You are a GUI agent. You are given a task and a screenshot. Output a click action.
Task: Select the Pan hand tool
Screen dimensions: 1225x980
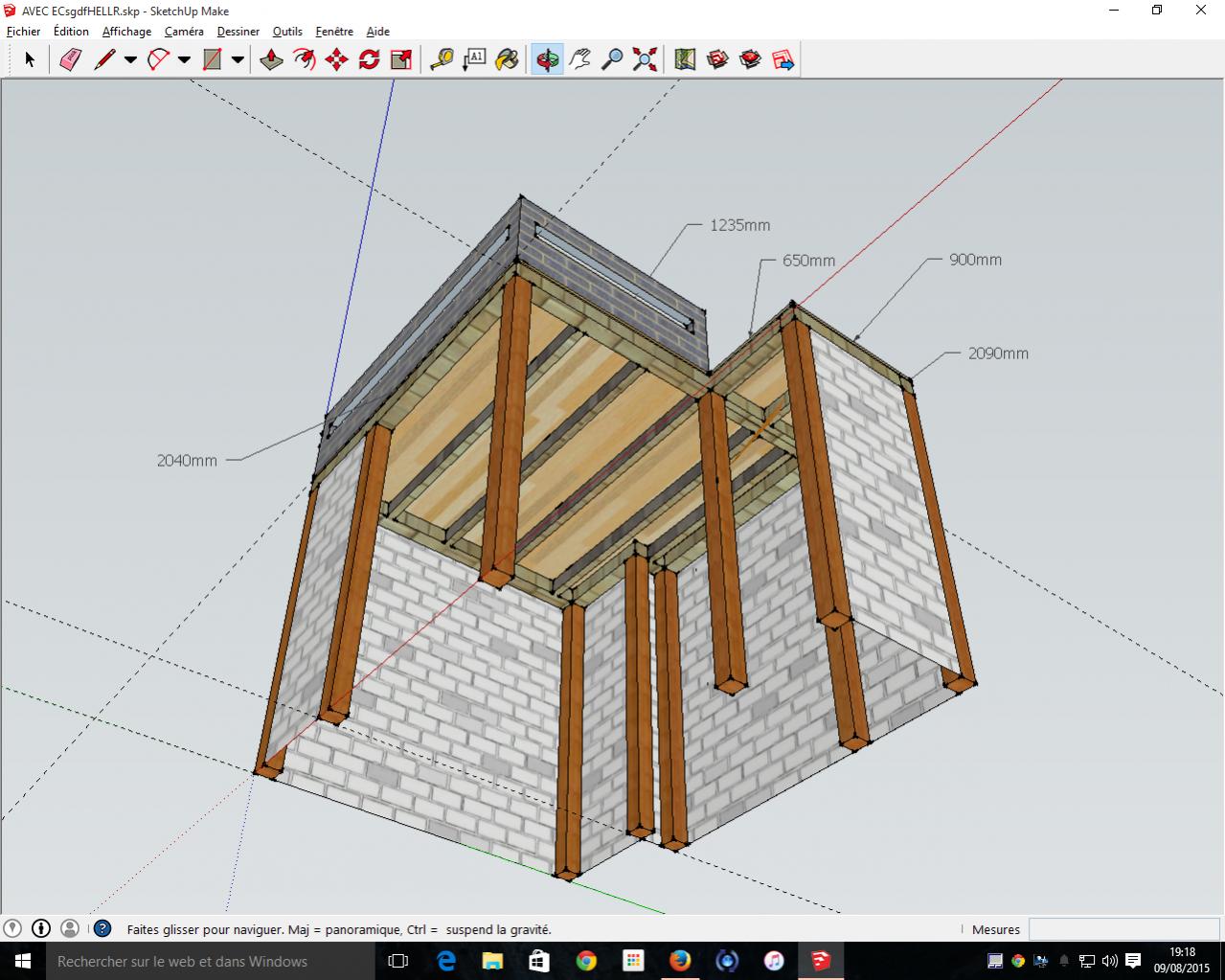(x=579, y=60)
